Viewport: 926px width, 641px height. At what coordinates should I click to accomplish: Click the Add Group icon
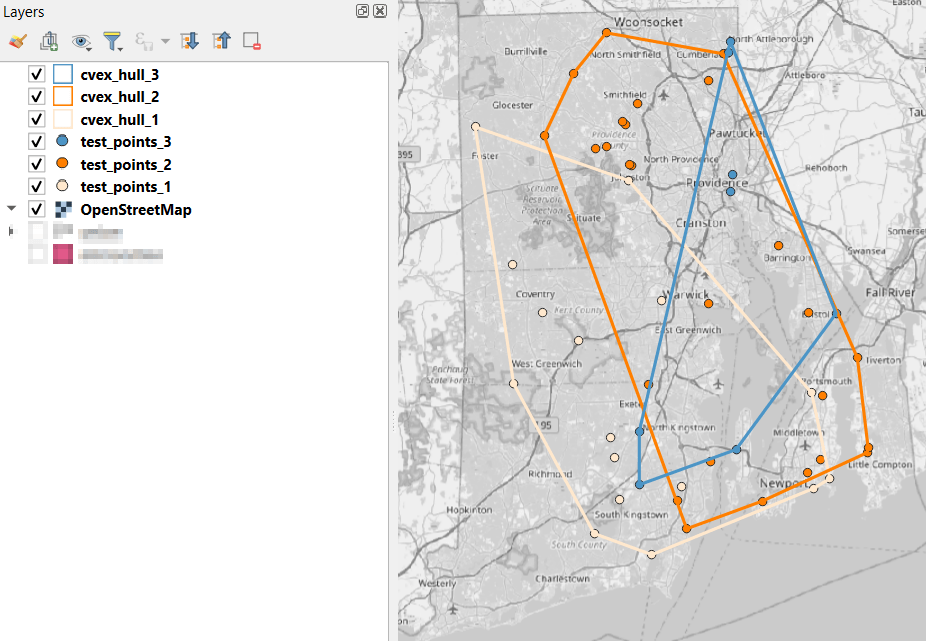tap(49, 41)
